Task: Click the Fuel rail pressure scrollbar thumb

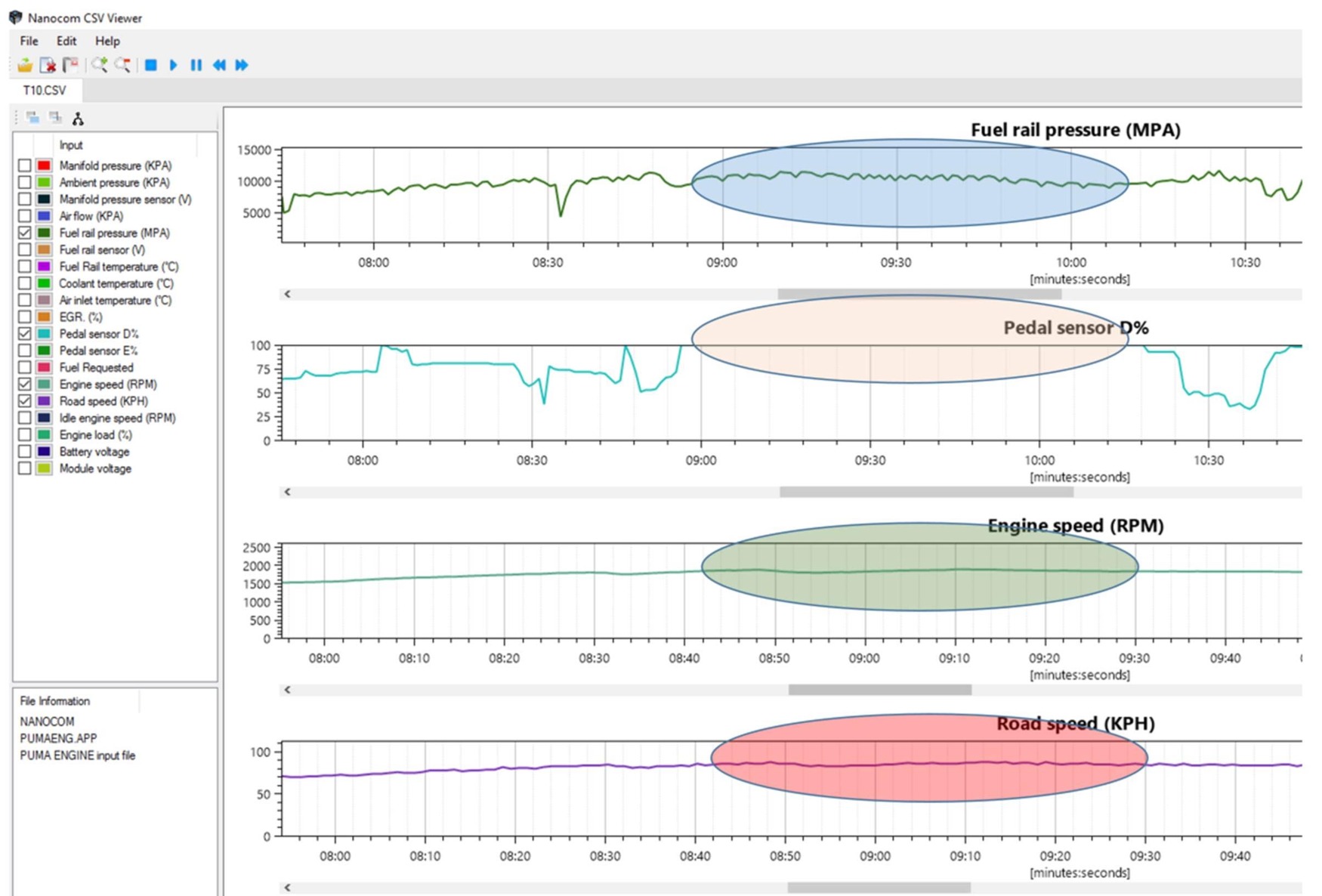Action: (919, 294)
